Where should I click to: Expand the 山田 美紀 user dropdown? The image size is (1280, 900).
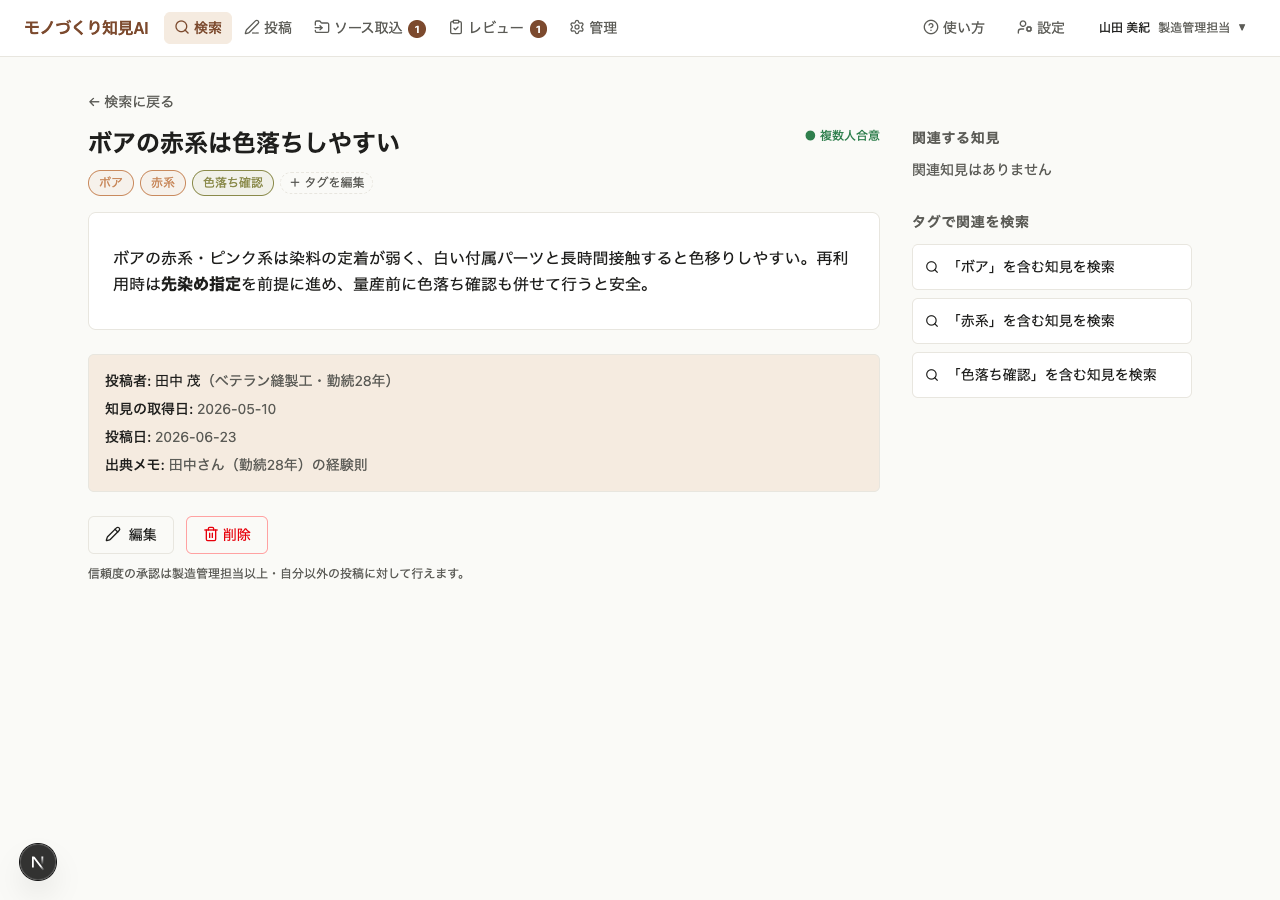coord(1173,28)
